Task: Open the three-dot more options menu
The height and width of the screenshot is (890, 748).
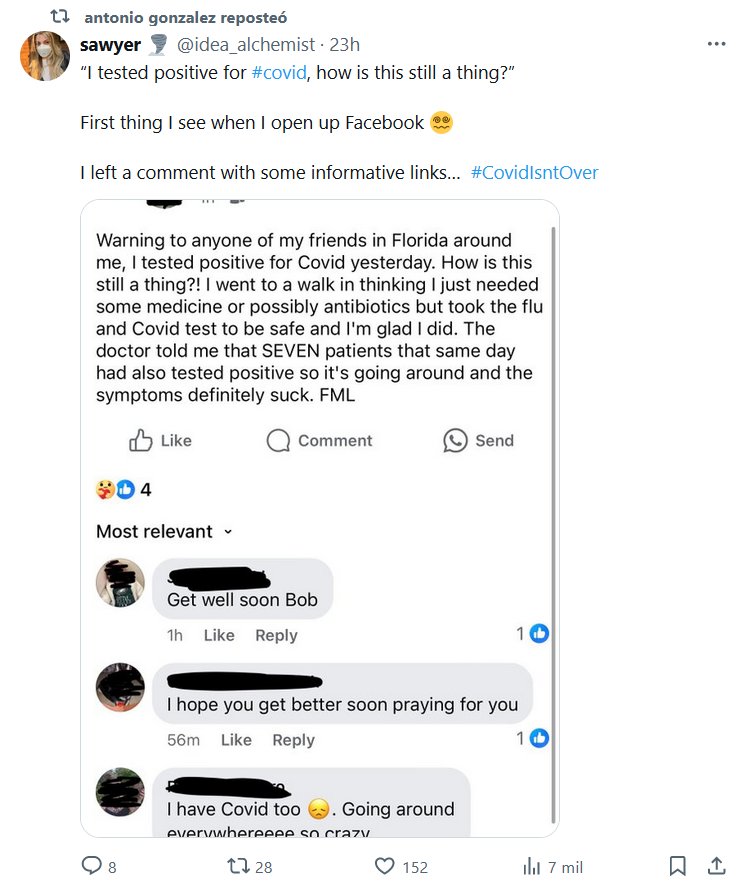Action: pos(716,45)
